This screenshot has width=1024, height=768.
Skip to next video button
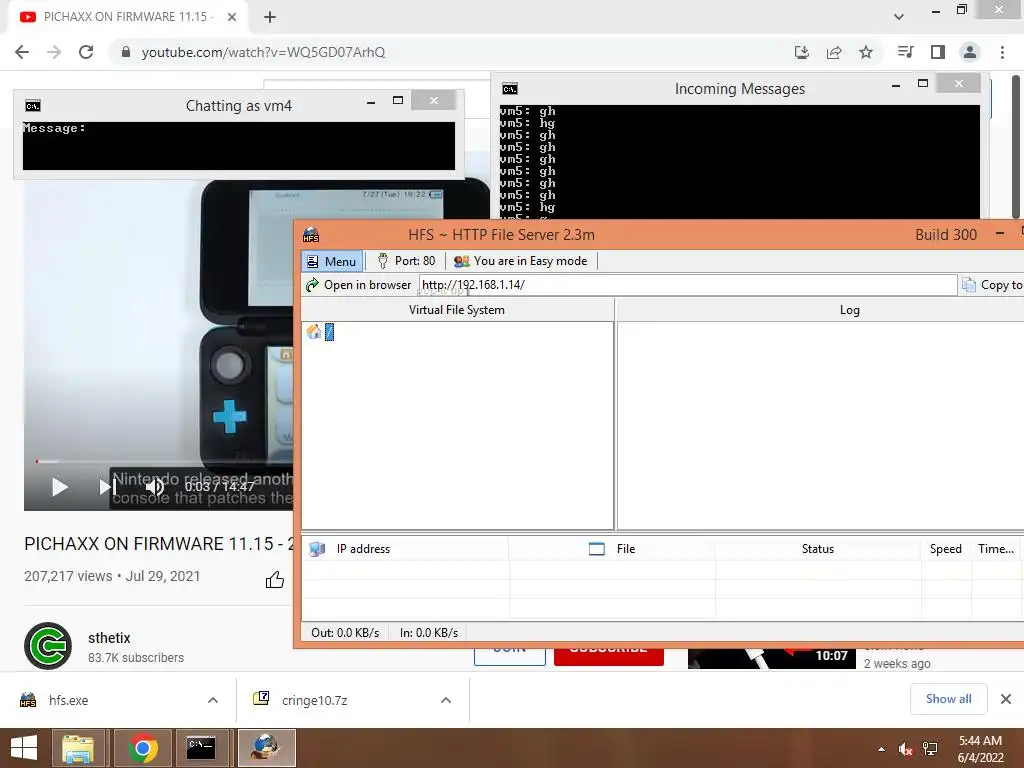pos(106,487)
